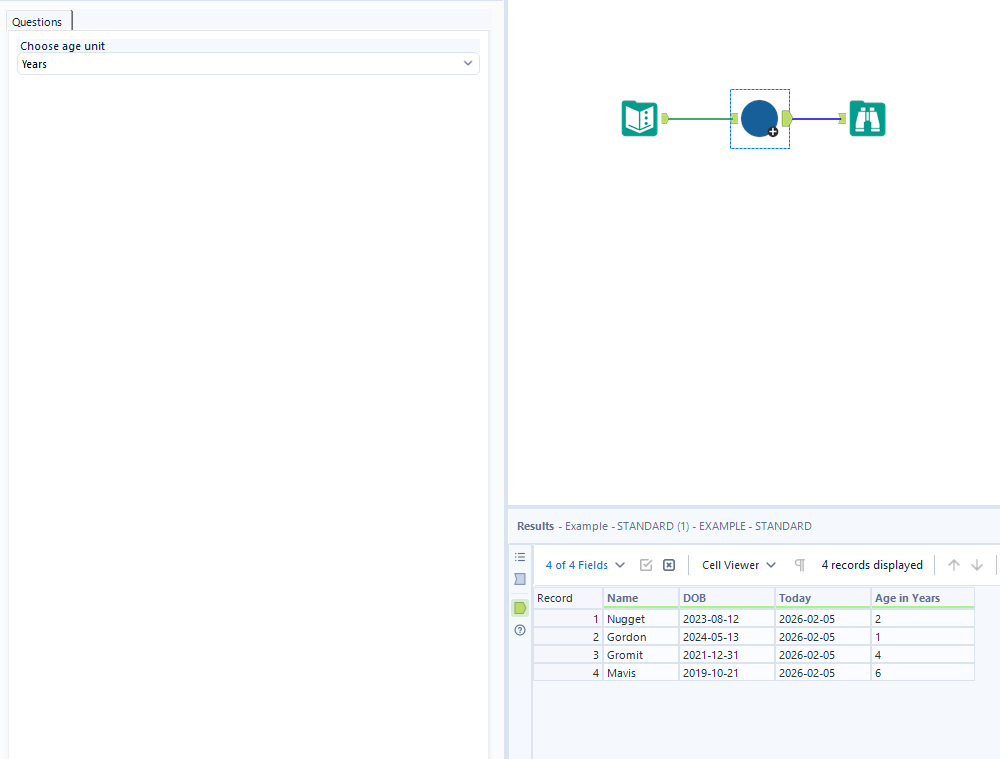Screen dimensions: 1000x759
Task: Select the Today cell in Nugget's row
Action: [823, 619]
